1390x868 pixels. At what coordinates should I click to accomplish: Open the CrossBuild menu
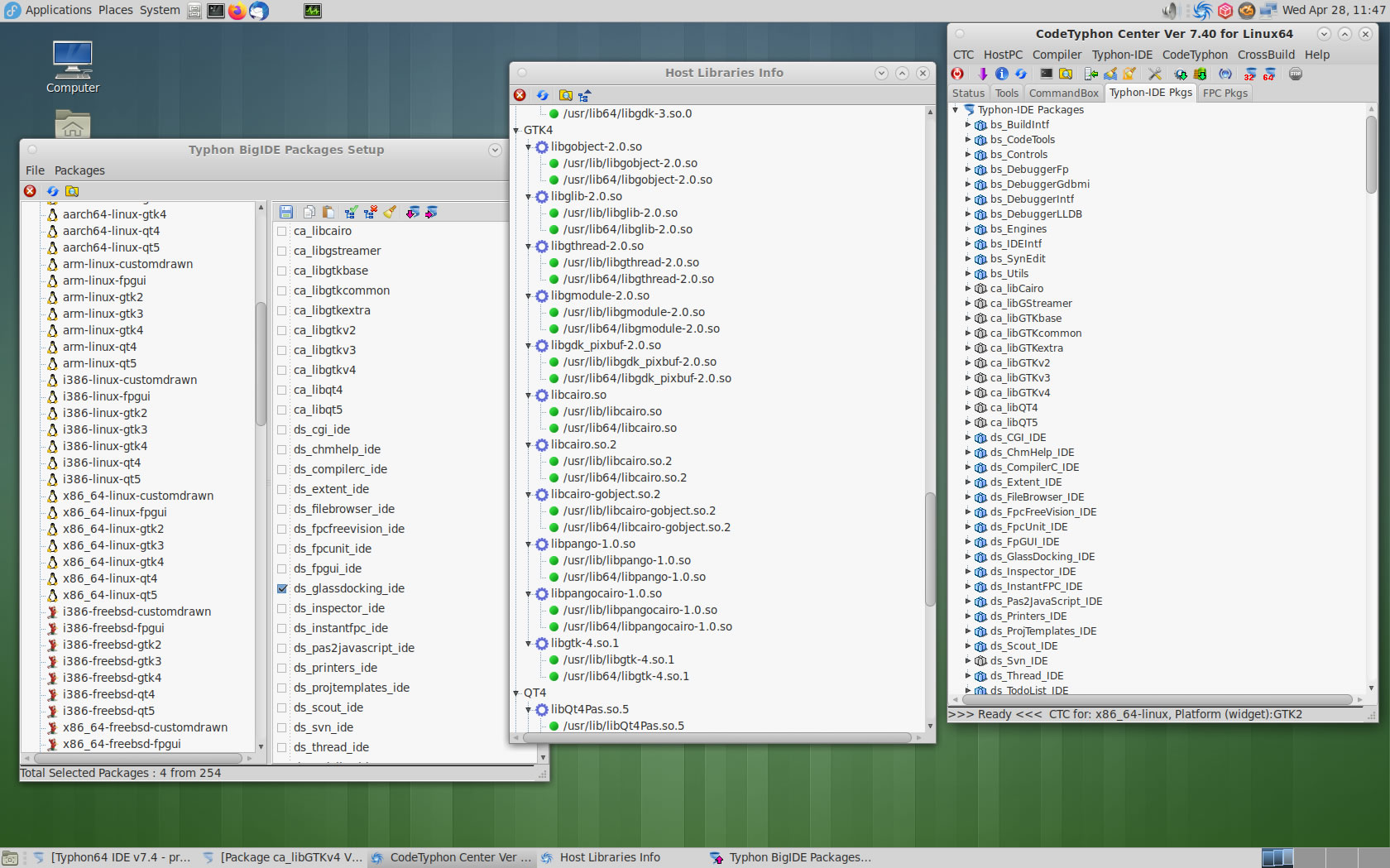tap(1266, 55)
